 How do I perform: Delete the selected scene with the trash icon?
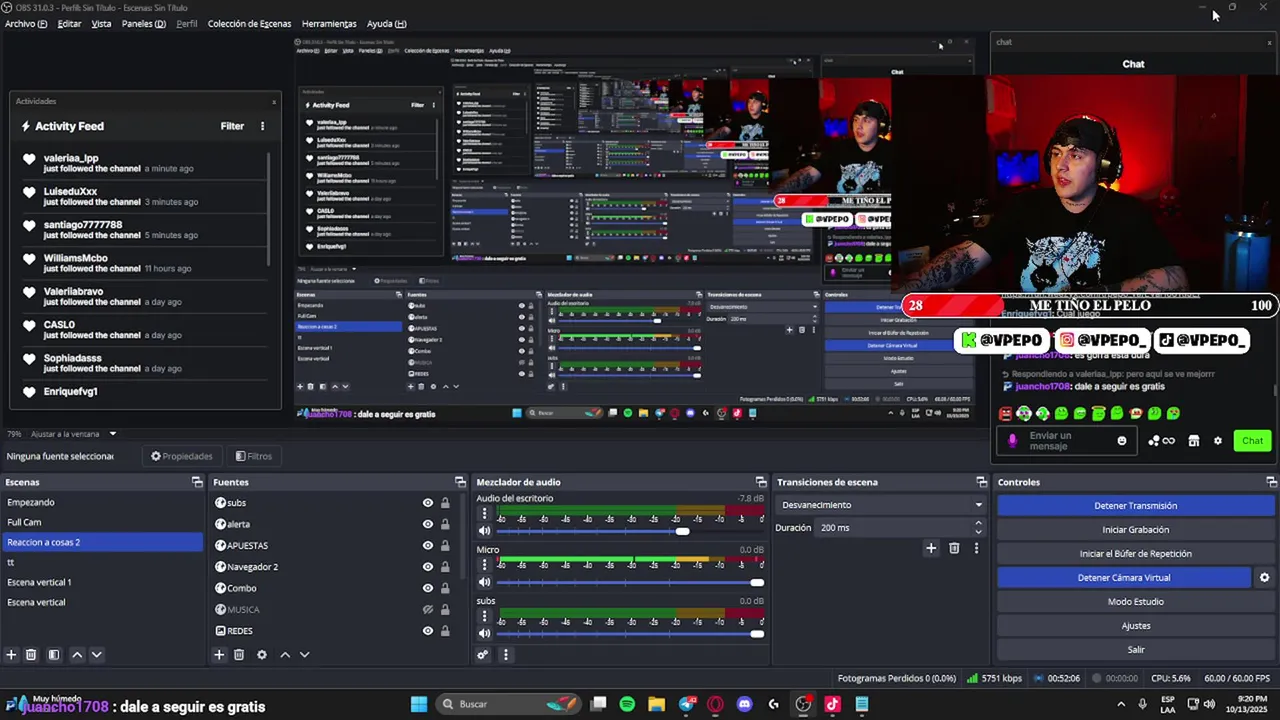click(31, 655)
